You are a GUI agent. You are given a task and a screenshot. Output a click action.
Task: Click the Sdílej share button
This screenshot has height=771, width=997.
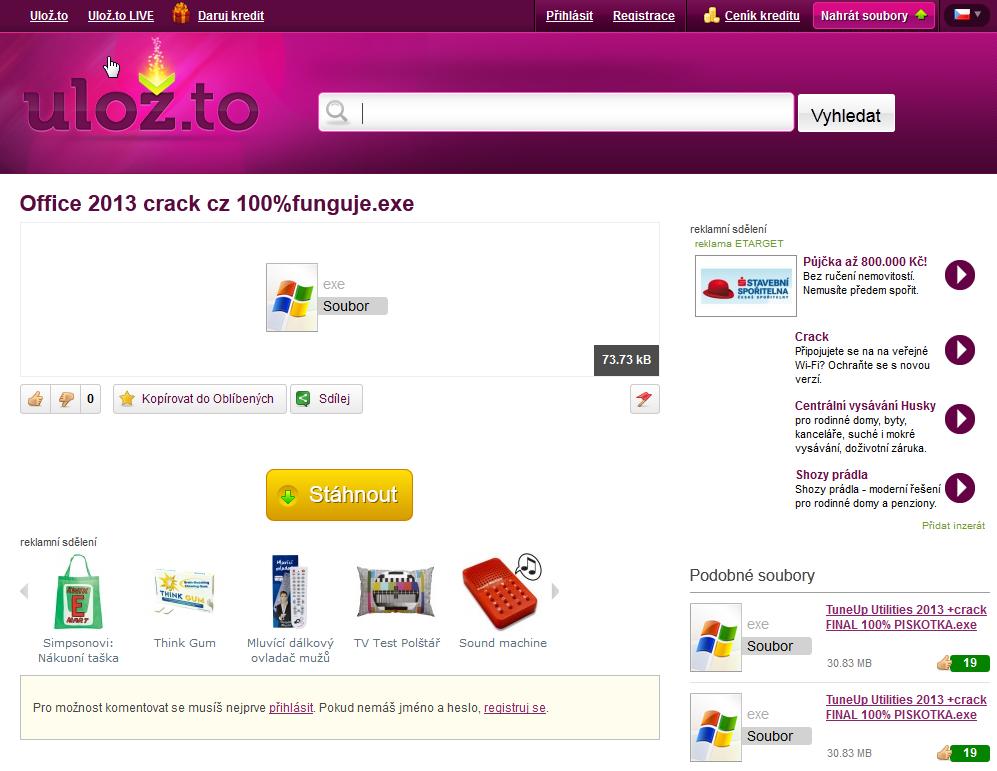pos(326,399)
